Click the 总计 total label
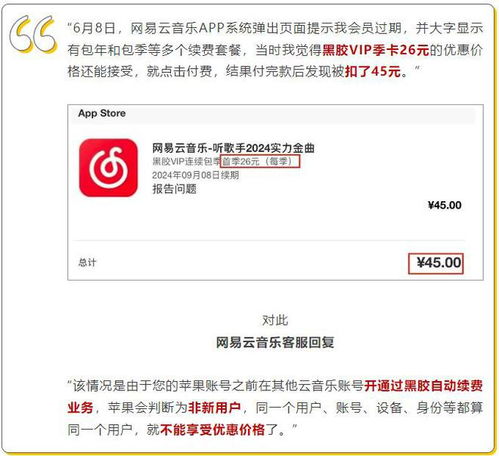The image size is (499, 456). (x=87, y=263)
